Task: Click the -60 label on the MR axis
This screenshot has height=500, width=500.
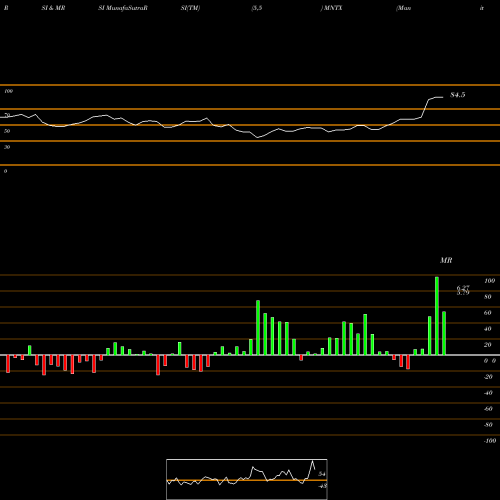Action: pyautogui.click(x=488, y=409)
